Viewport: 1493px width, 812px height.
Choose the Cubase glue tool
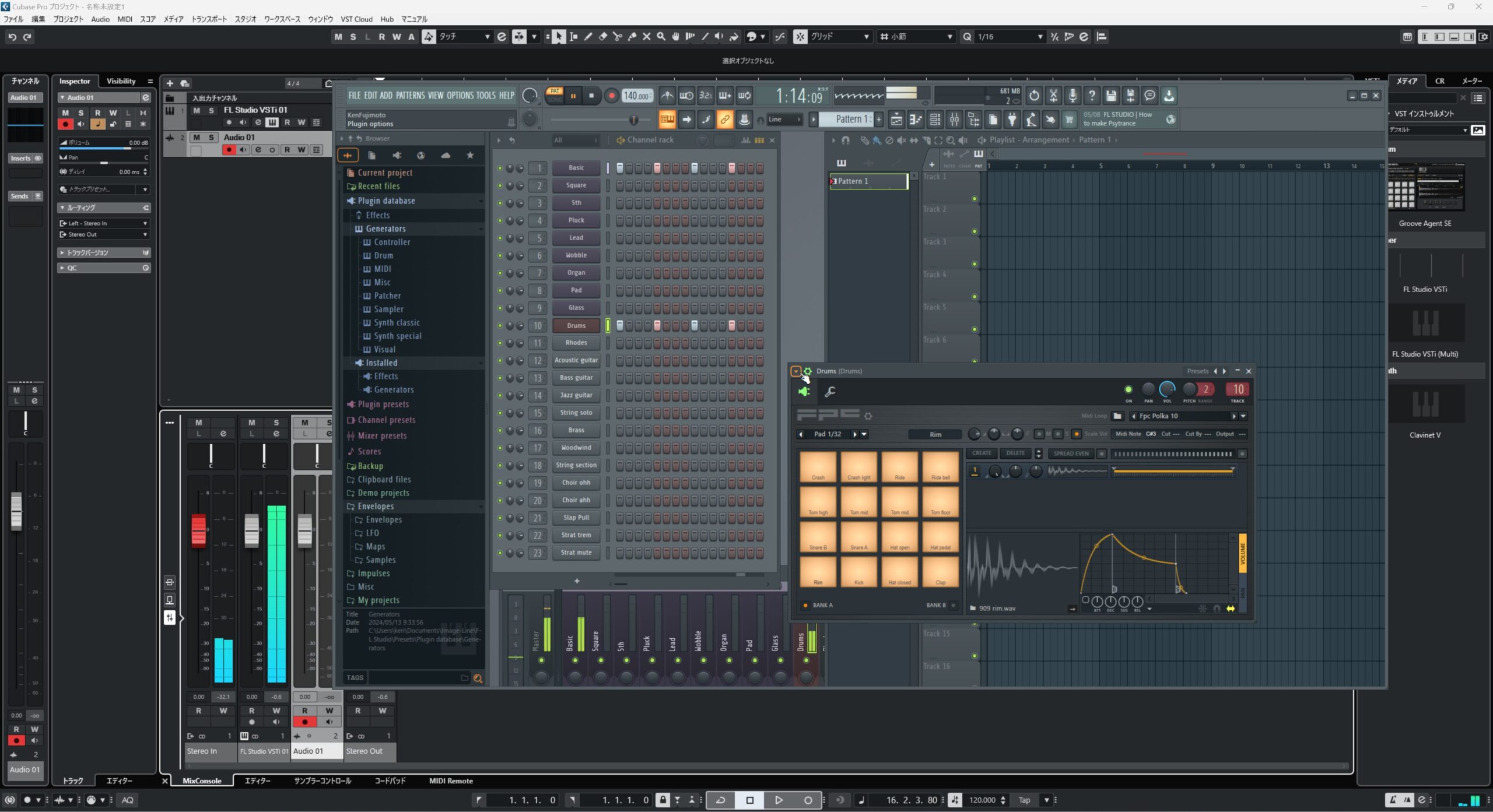click(632, 37)
